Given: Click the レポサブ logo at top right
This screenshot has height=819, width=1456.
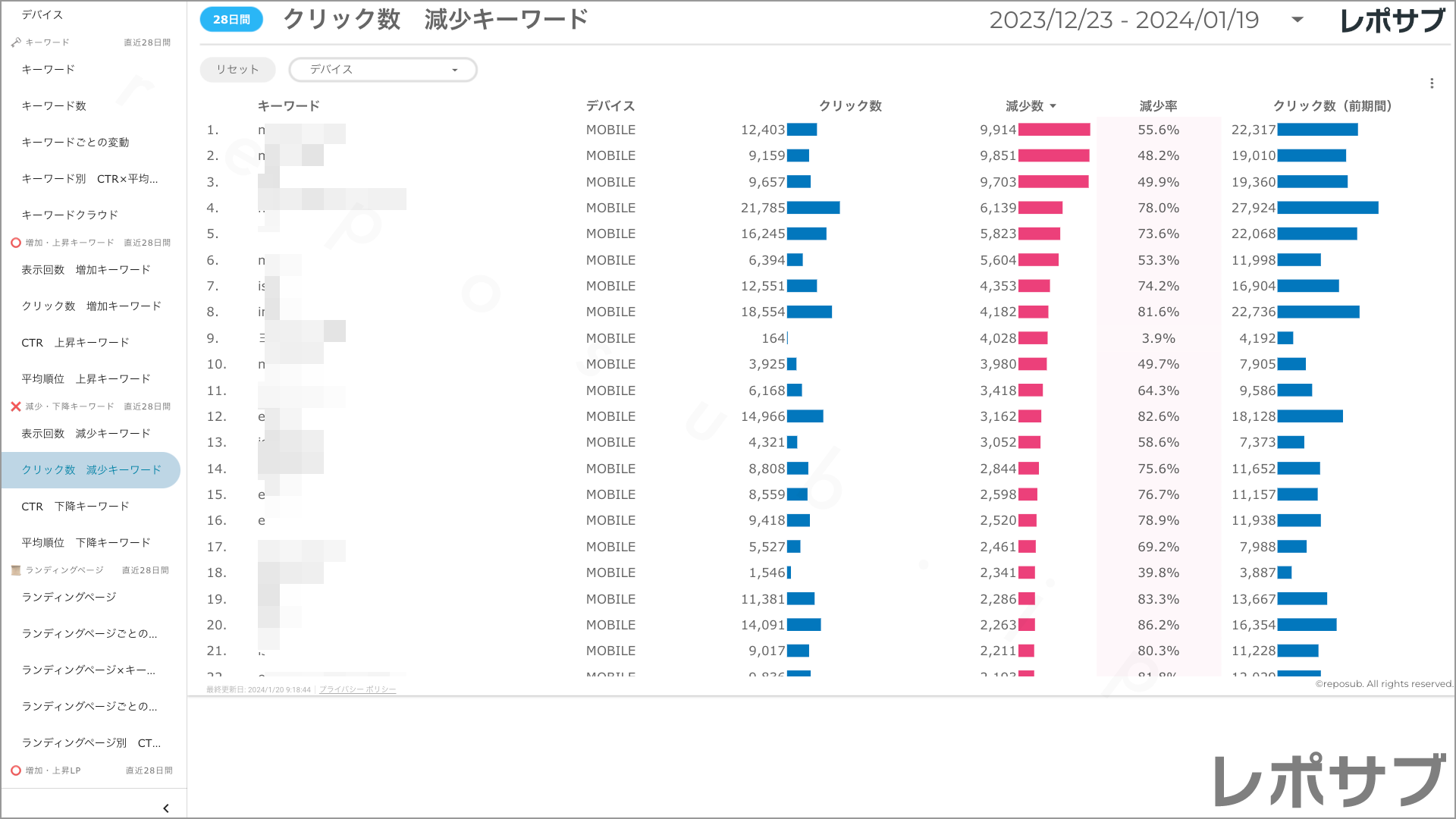Looking at the screenshot, I should (x=1392, y=20).
